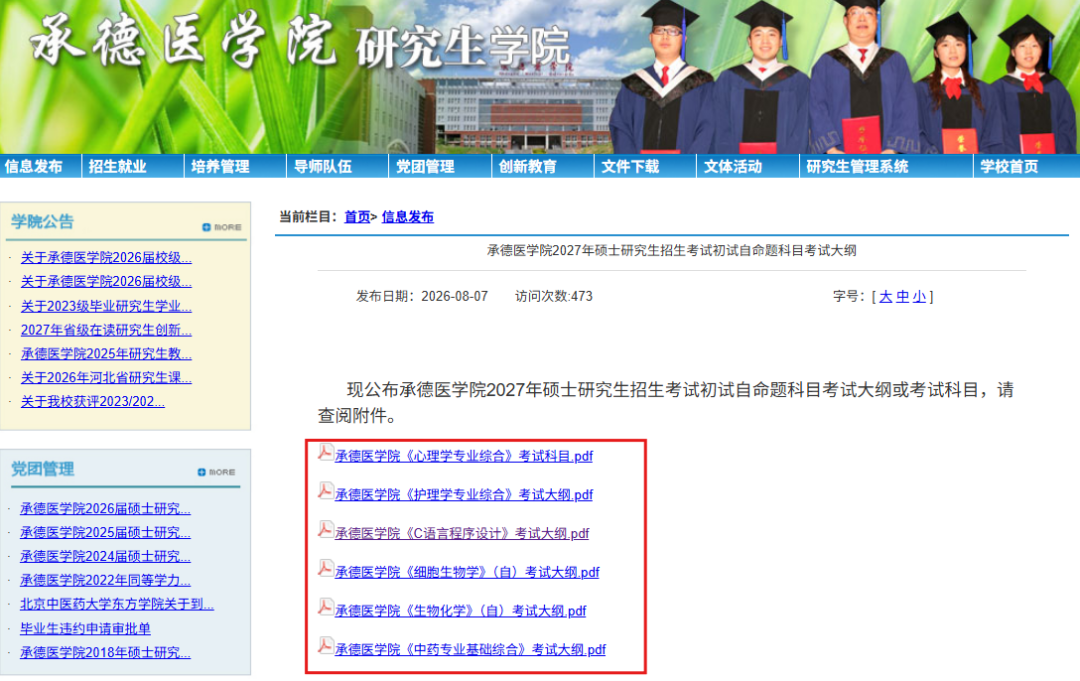Open the 《C语言程序设计》考试大纲.pdf link
The image size is (1080, 681).
pos(462,533)
